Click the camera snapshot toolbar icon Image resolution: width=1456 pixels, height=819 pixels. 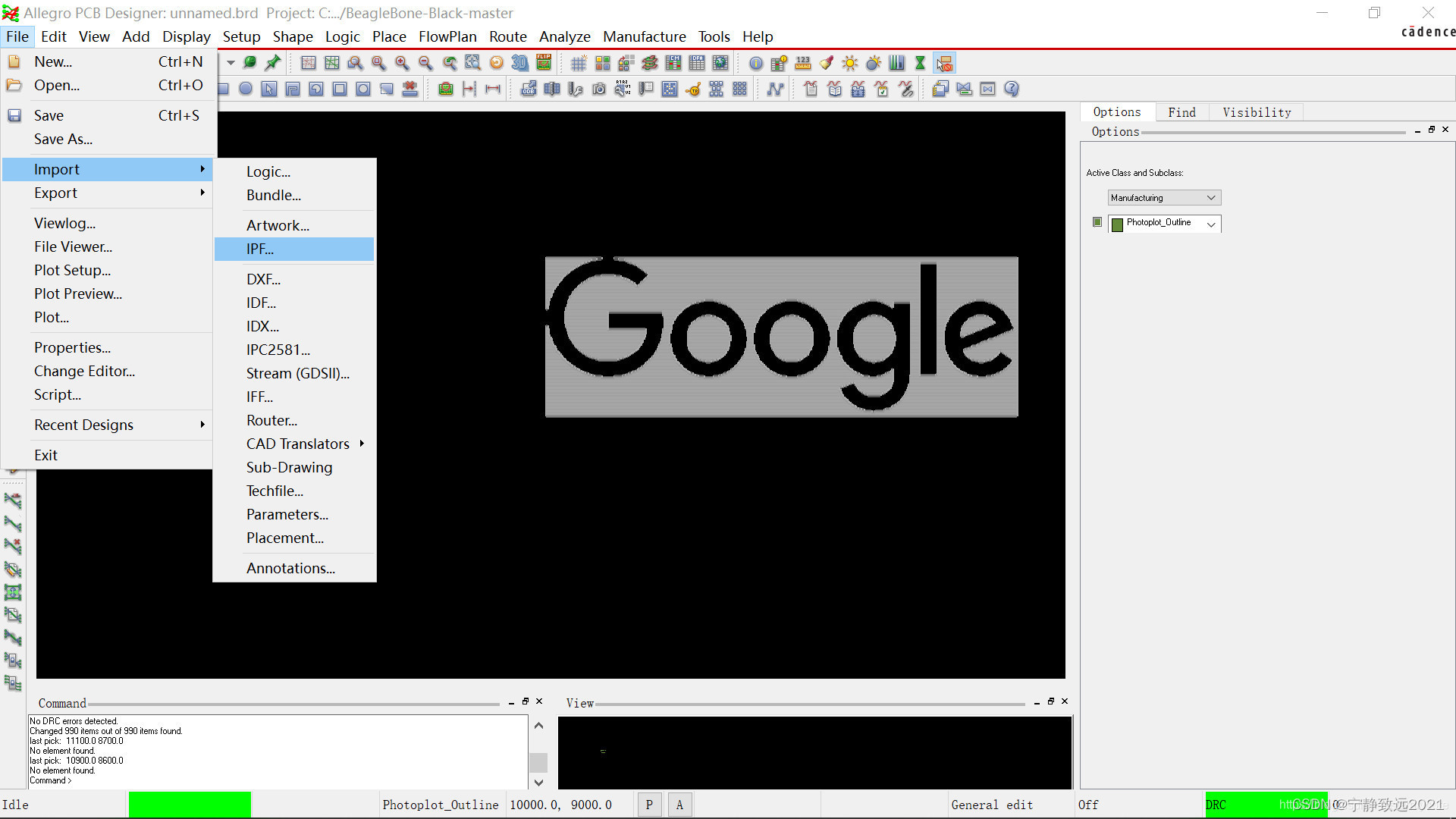pos(599,89)
